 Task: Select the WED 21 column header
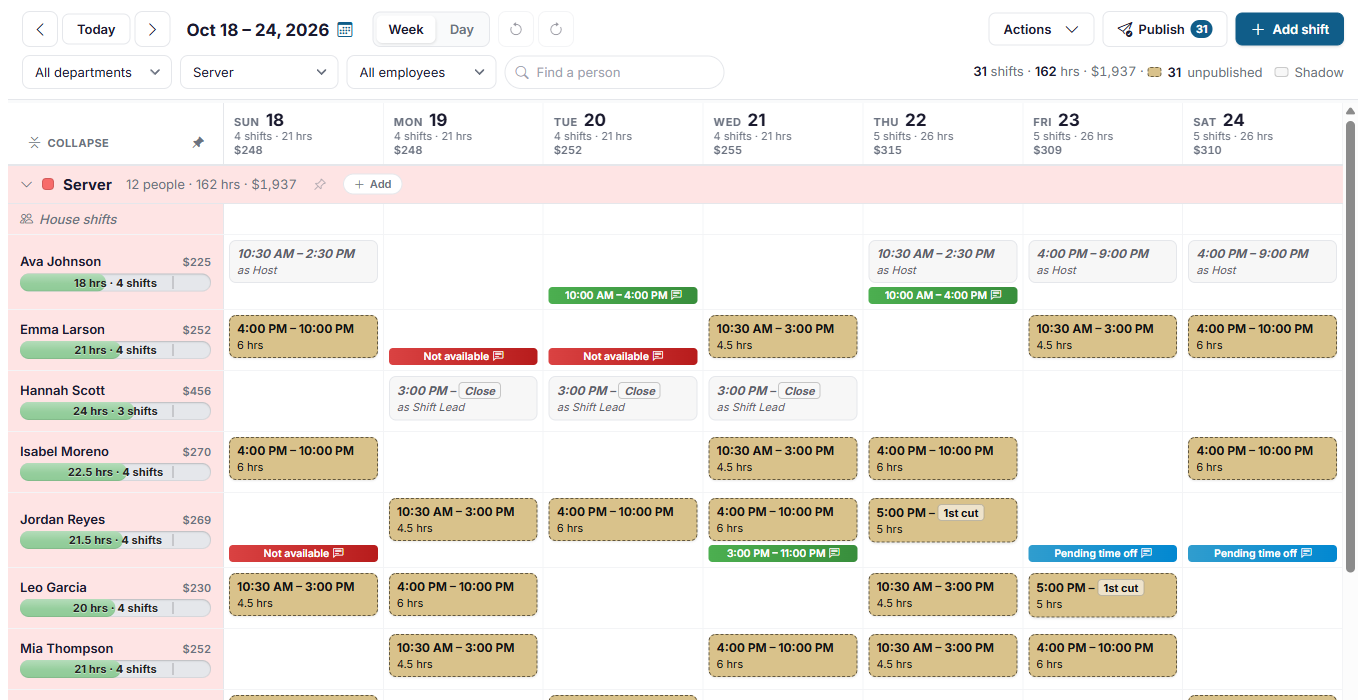(x=783, y=134)
